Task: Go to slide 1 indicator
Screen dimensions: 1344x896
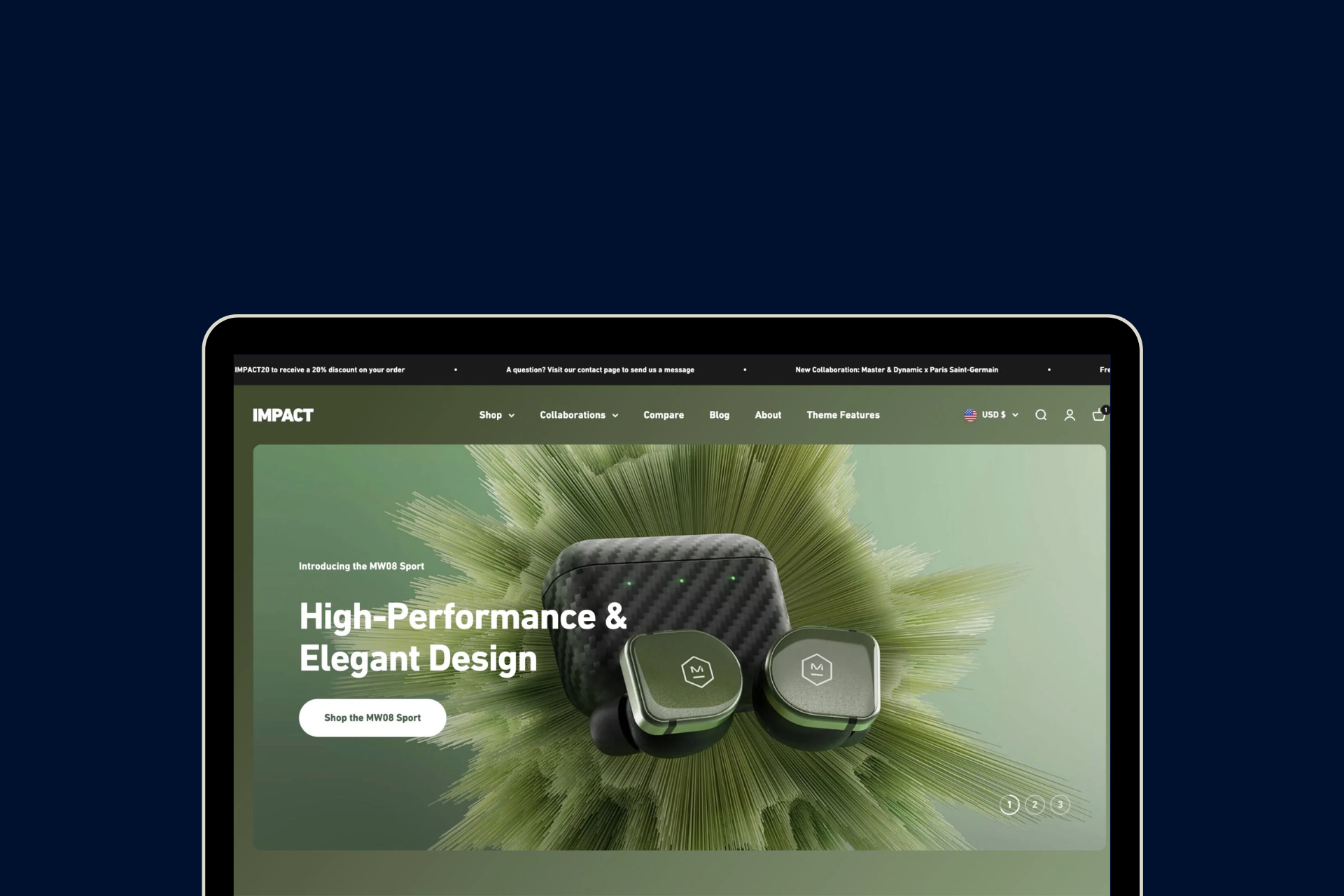Action: point(1009,805)
